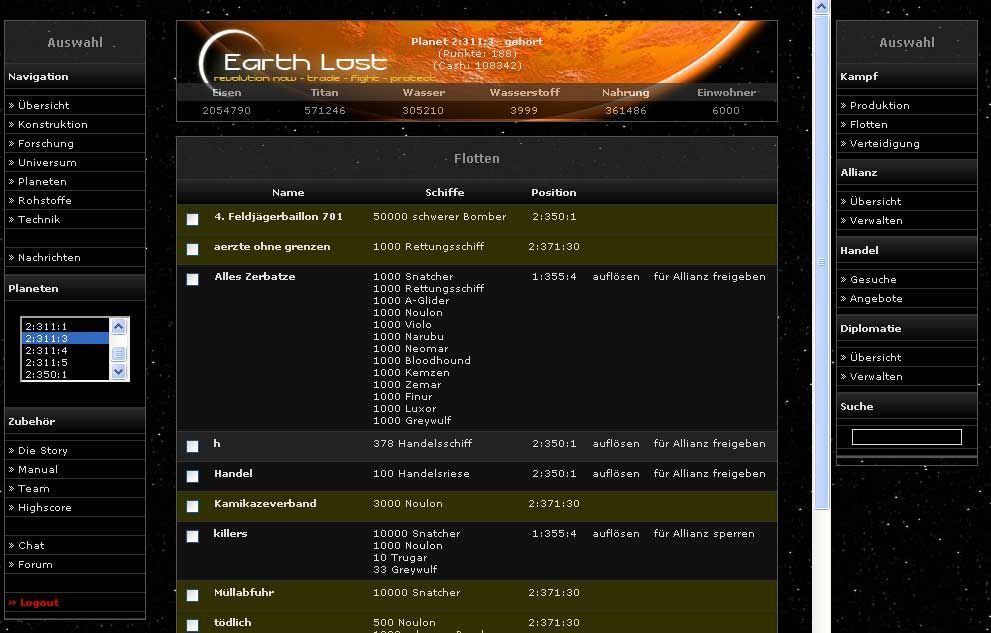Click the page vertical scrollbar thumb
The height and width of the screenshot is (633, 991).
822,262
